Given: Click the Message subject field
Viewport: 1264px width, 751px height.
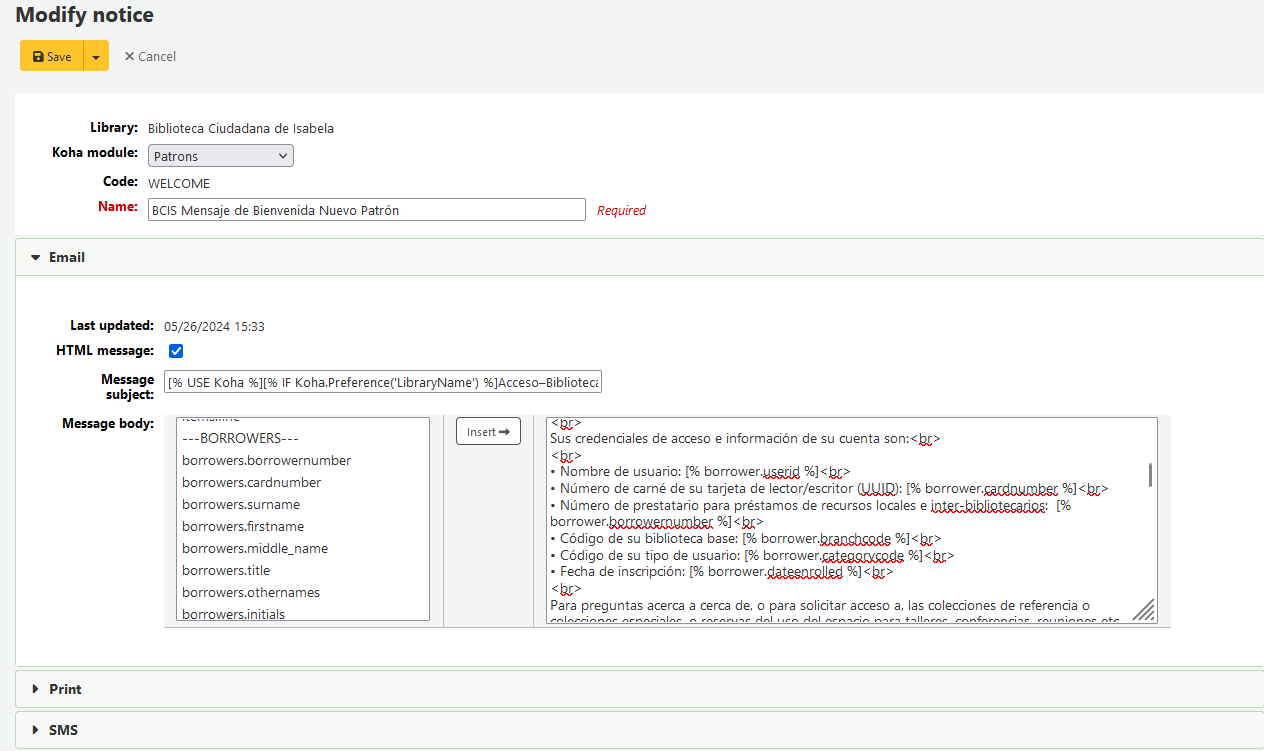Looking at the screenshot, I should pos(383,384).
